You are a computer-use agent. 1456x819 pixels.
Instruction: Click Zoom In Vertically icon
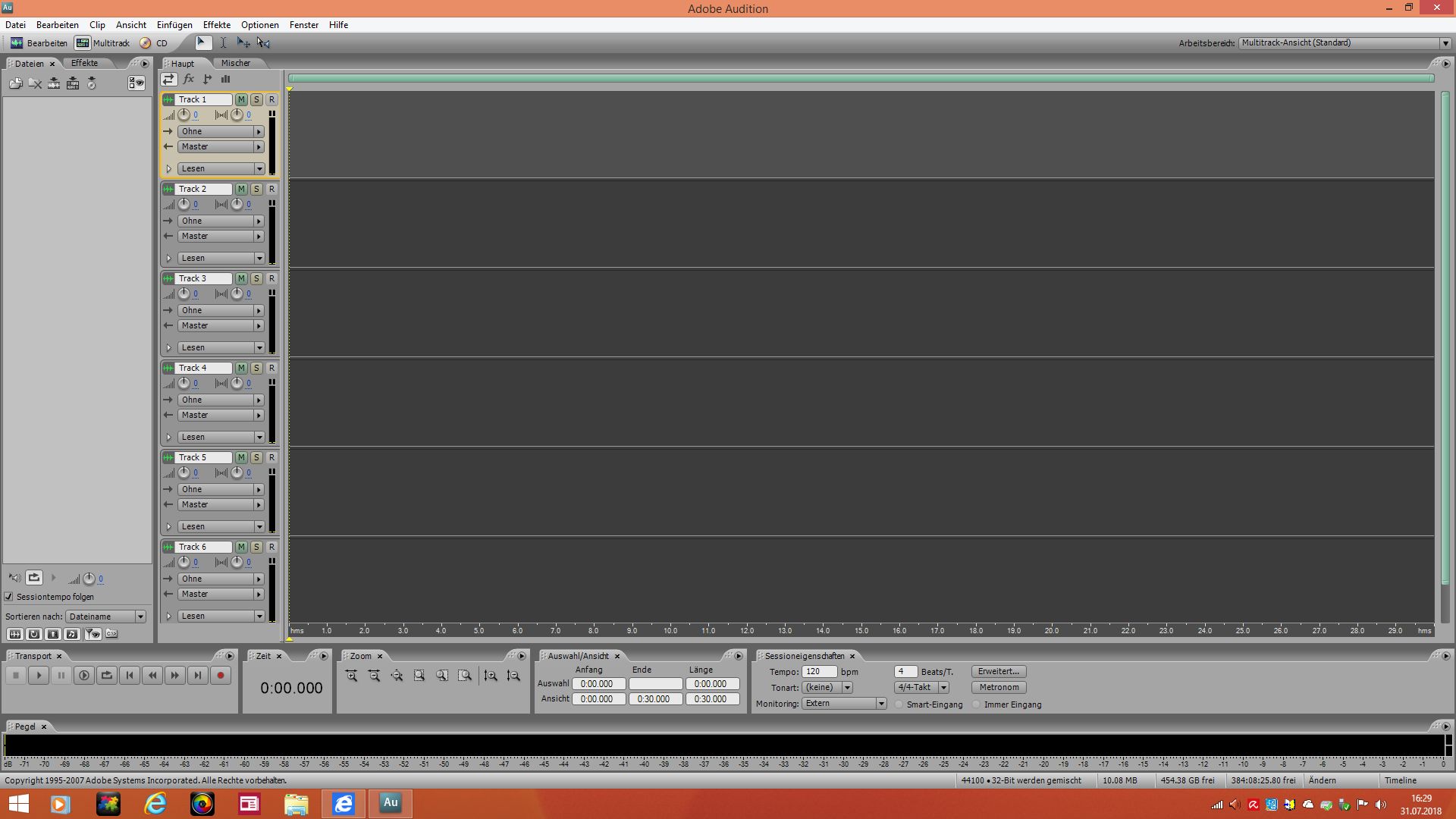(491, 675)
